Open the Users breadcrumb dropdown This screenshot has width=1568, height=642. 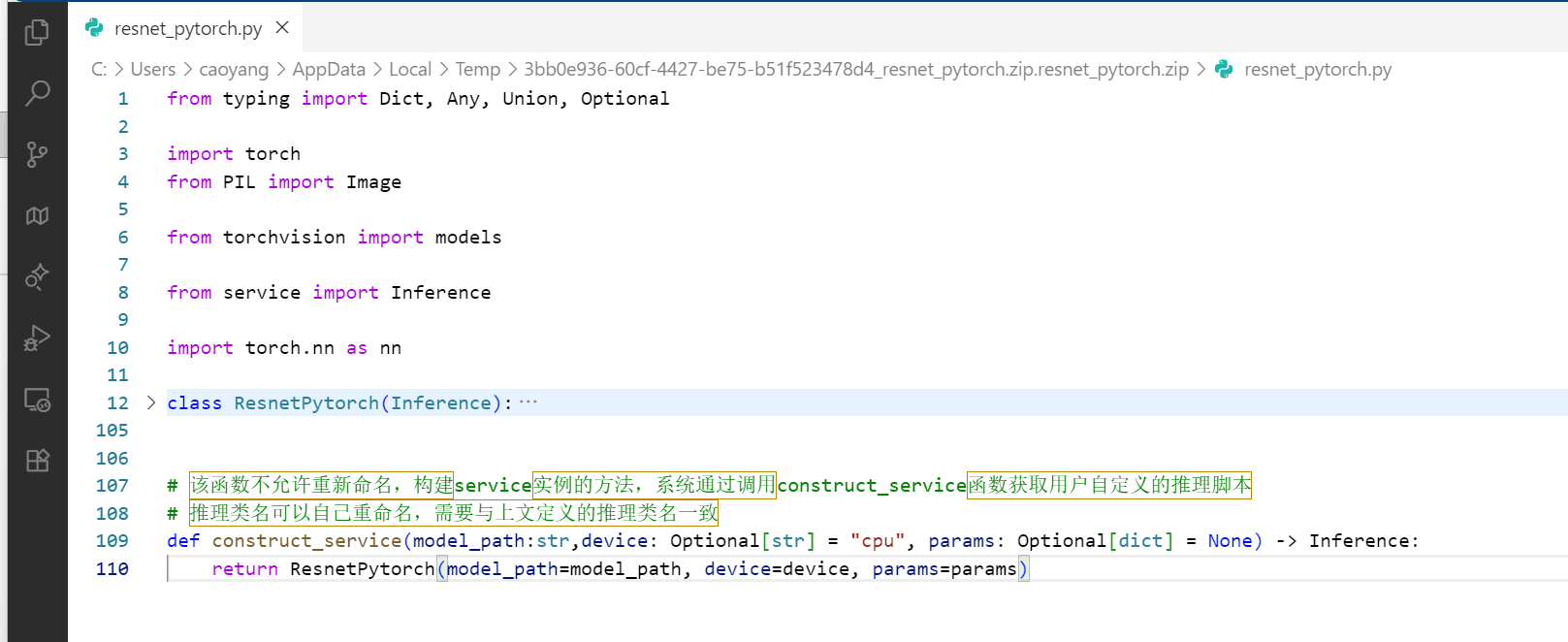tap(153, 70)
